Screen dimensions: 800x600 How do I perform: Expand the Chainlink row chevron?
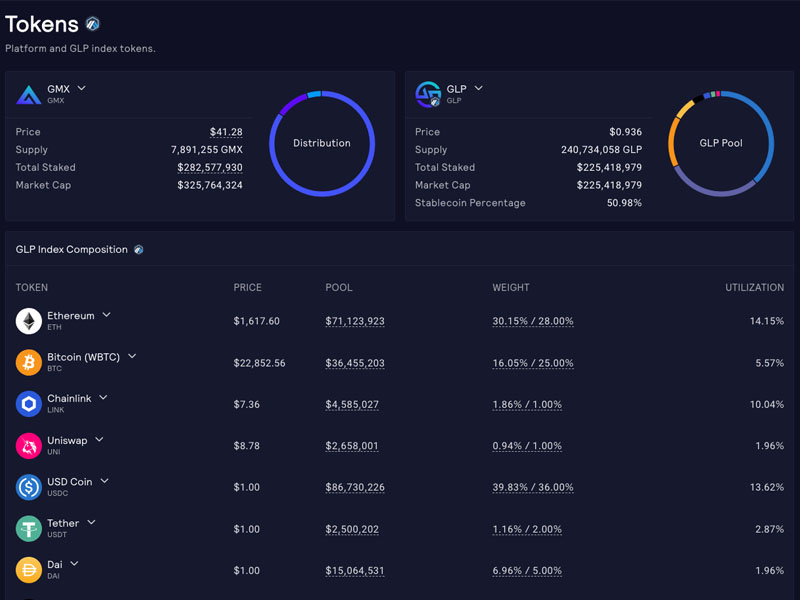click(x=103, y=397)
